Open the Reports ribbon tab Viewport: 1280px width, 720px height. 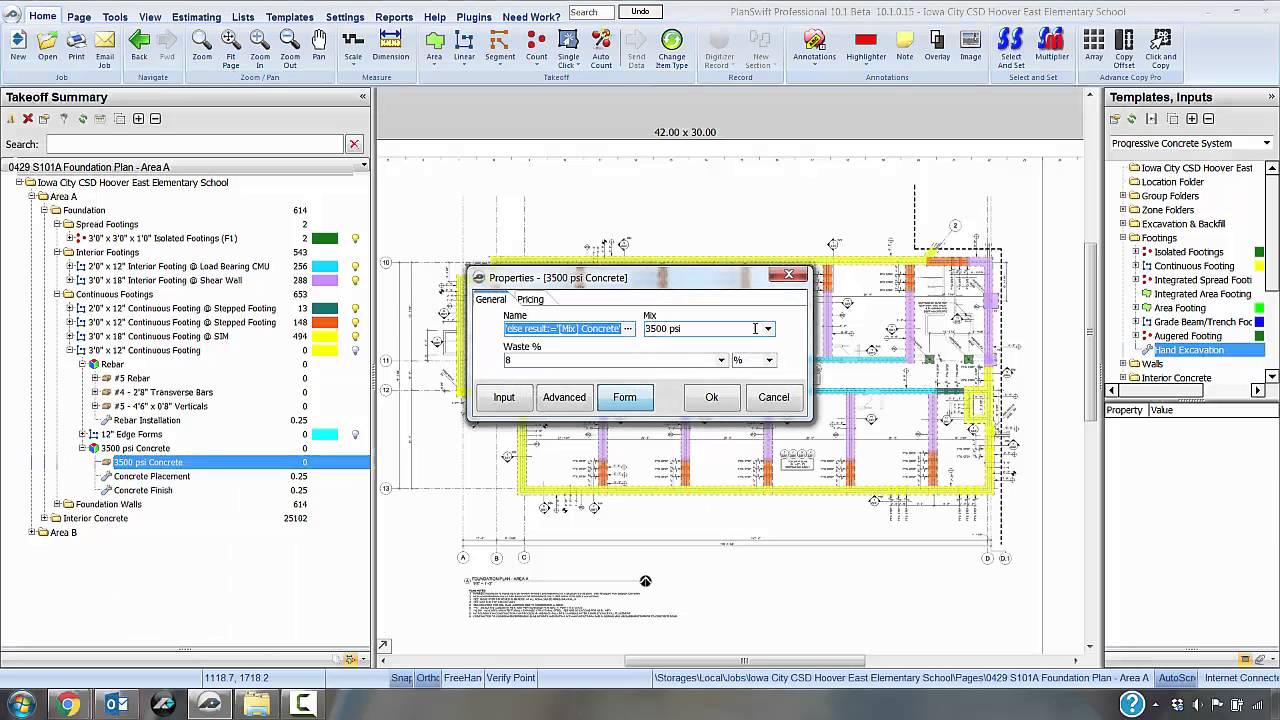(x=394, y=17)
